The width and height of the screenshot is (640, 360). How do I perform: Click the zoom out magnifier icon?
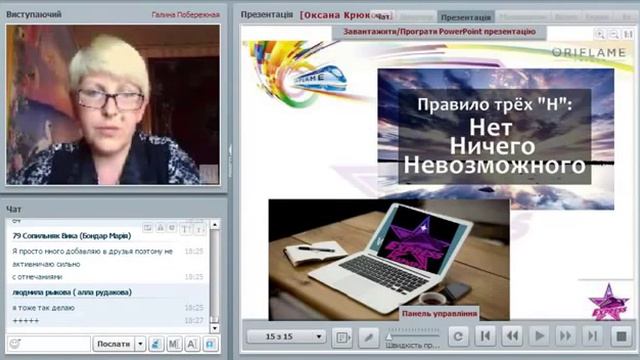point(613,35)
